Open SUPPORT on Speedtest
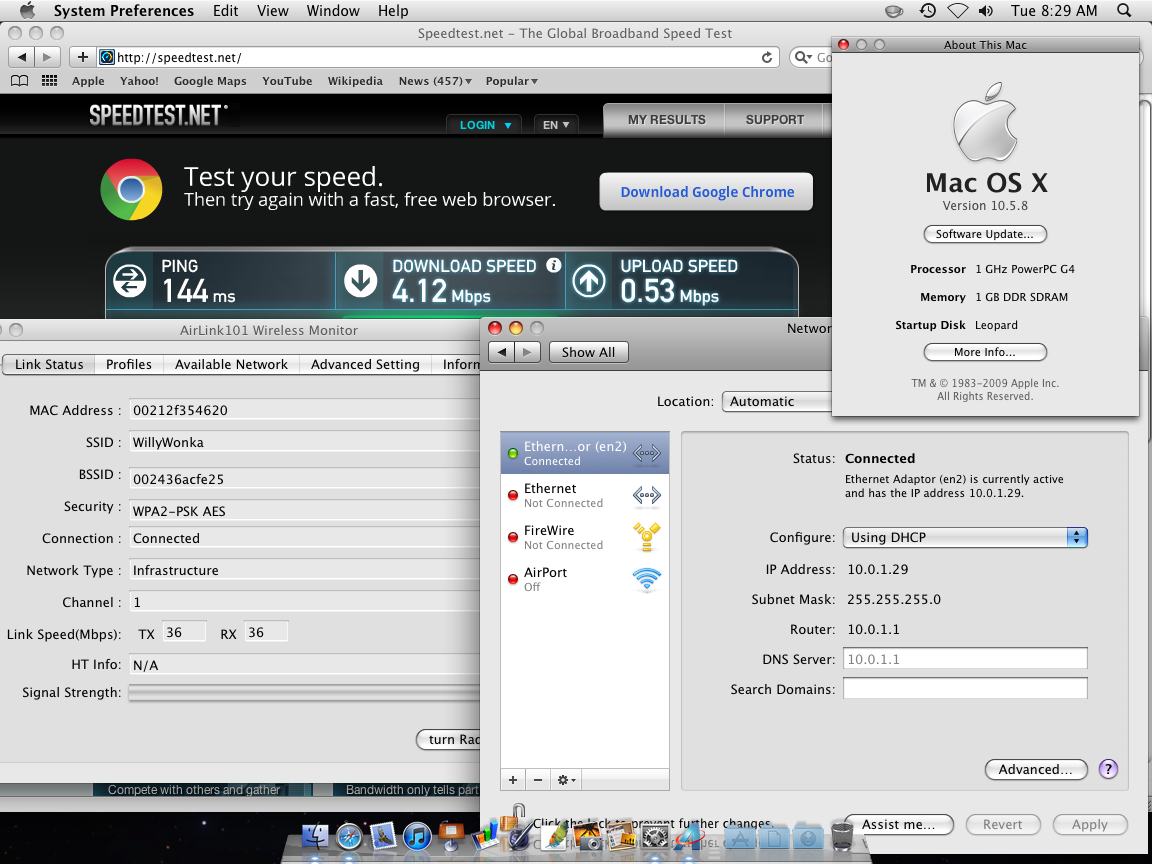Screen dimensions: 1152x864 (774, 120)
